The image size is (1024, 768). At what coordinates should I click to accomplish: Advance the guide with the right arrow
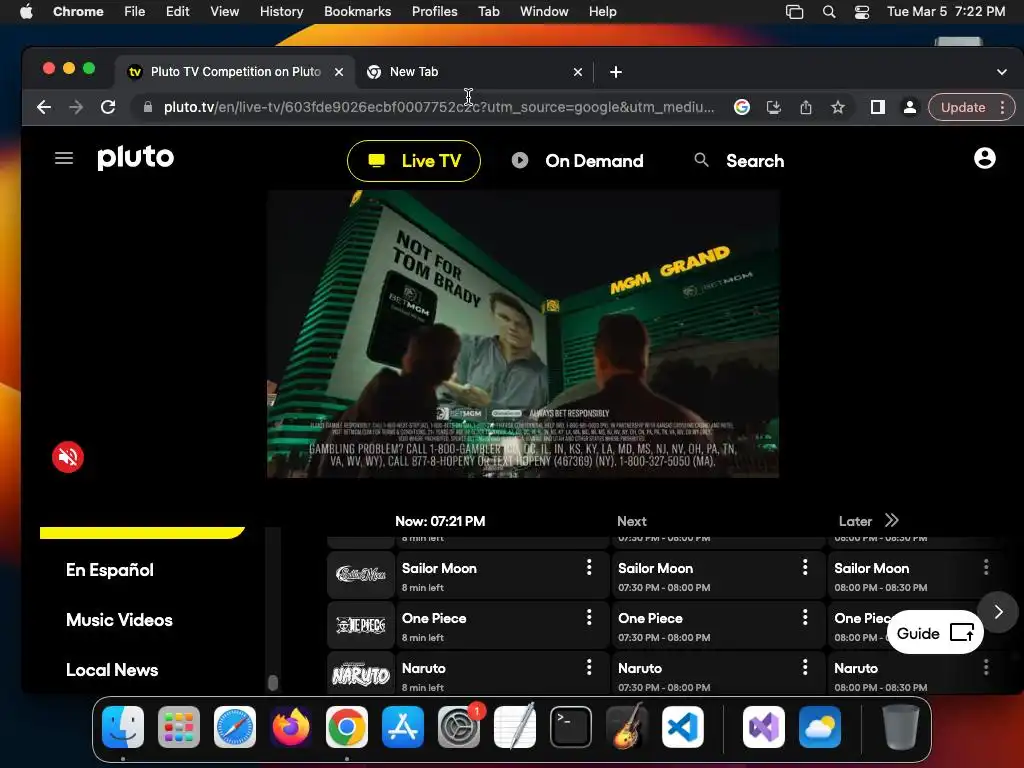click(x=998, y=612)
